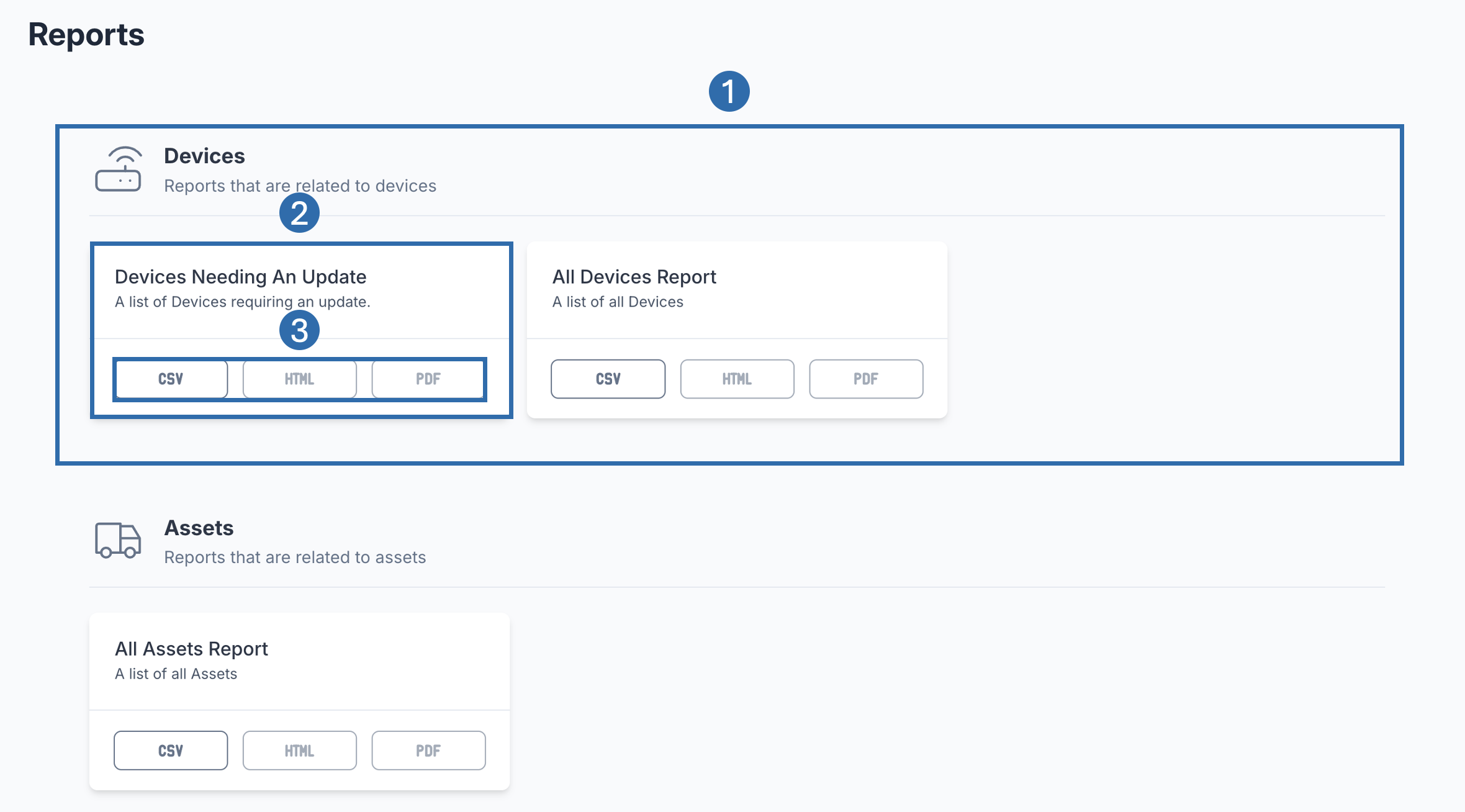Image resolution: width=1465 pixels, height=812 pixels.
Task: Export All Assets Report as PDF
Action: tap(428, 751)
